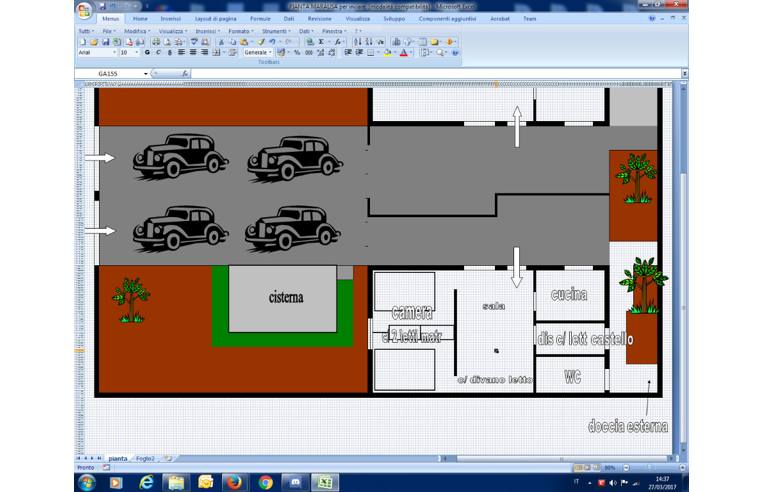This screenshot has height=492, width=764.
Task: Switch to the Foglio2 sheet tab
Action: tap(146, 458)
